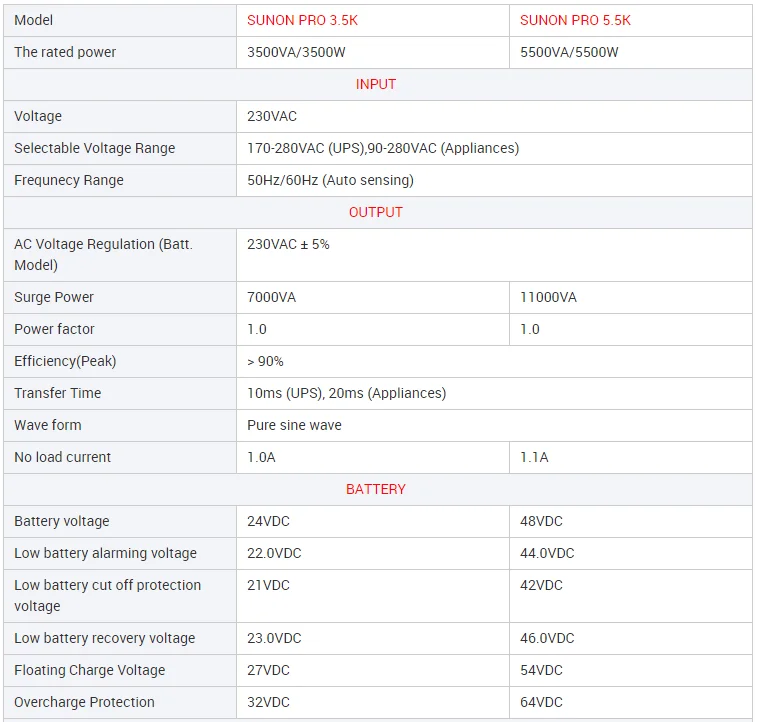
Task: Click the '230VAC' input voltage value
Action: tap(272, 116)
